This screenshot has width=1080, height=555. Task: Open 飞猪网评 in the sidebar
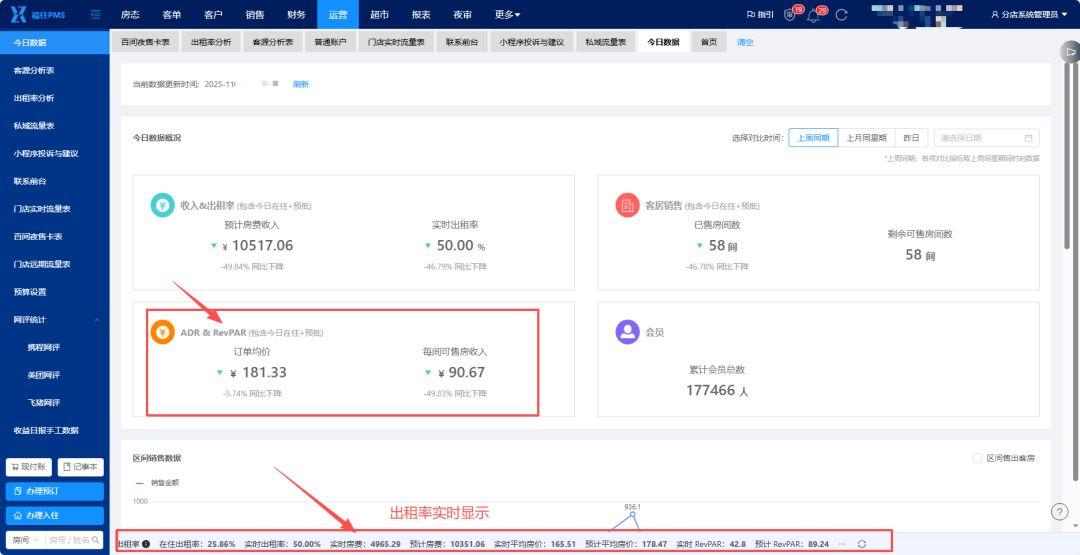(x=55, y=402)
